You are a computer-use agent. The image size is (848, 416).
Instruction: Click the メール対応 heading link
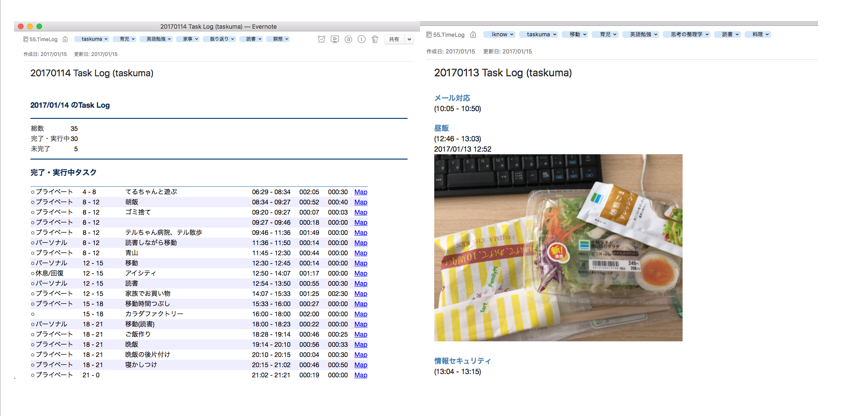tap(452, 98)
